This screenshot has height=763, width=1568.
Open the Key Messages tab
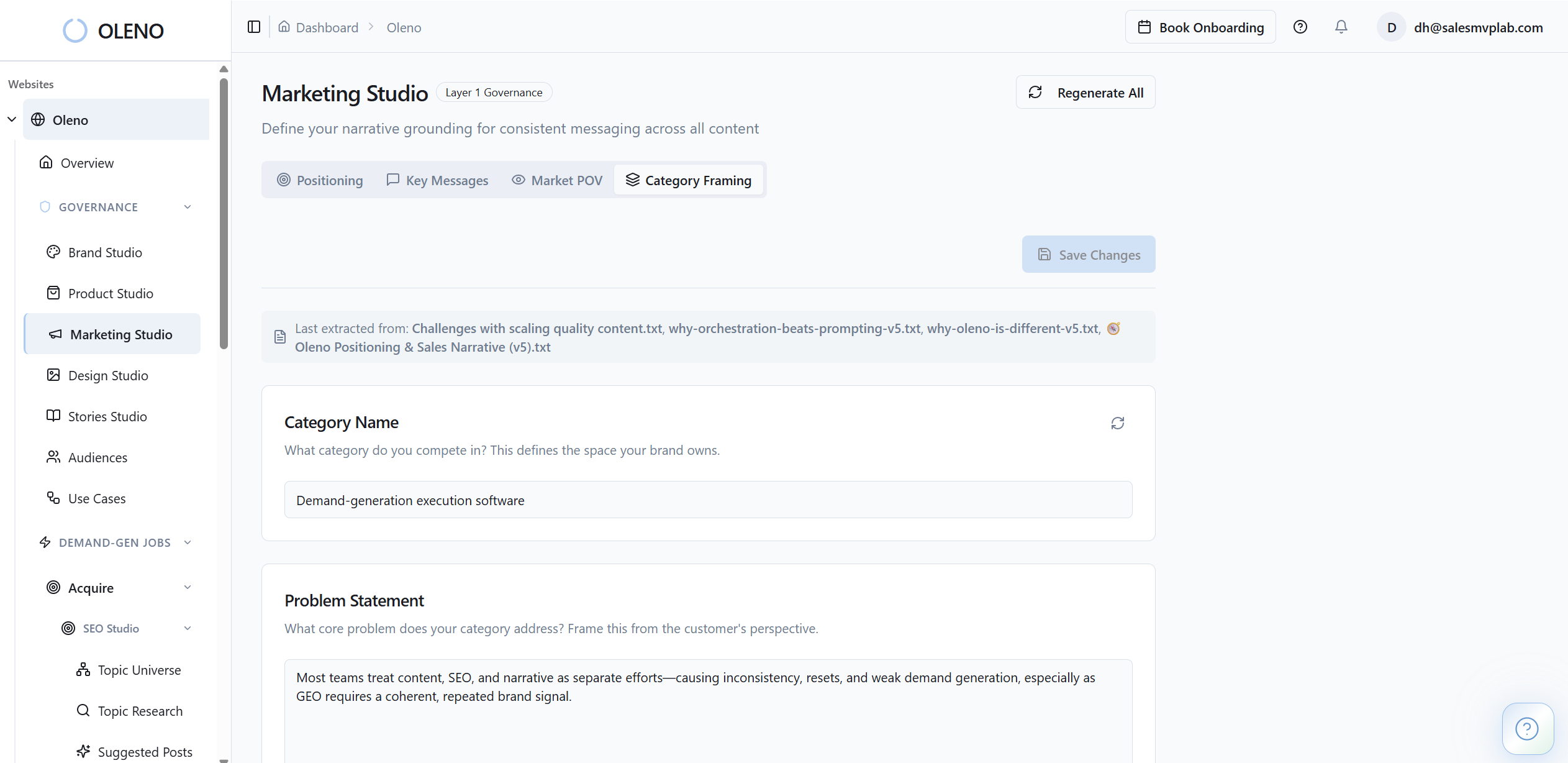(437, 180)
